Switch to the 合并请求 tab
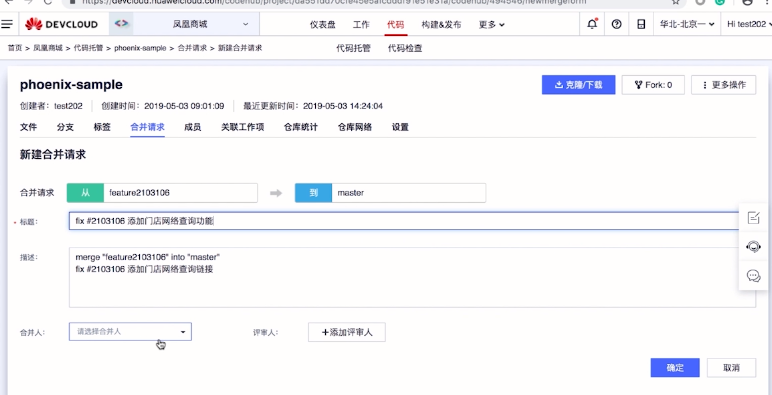This screenshot has height=395, width=772. (147, 127)
